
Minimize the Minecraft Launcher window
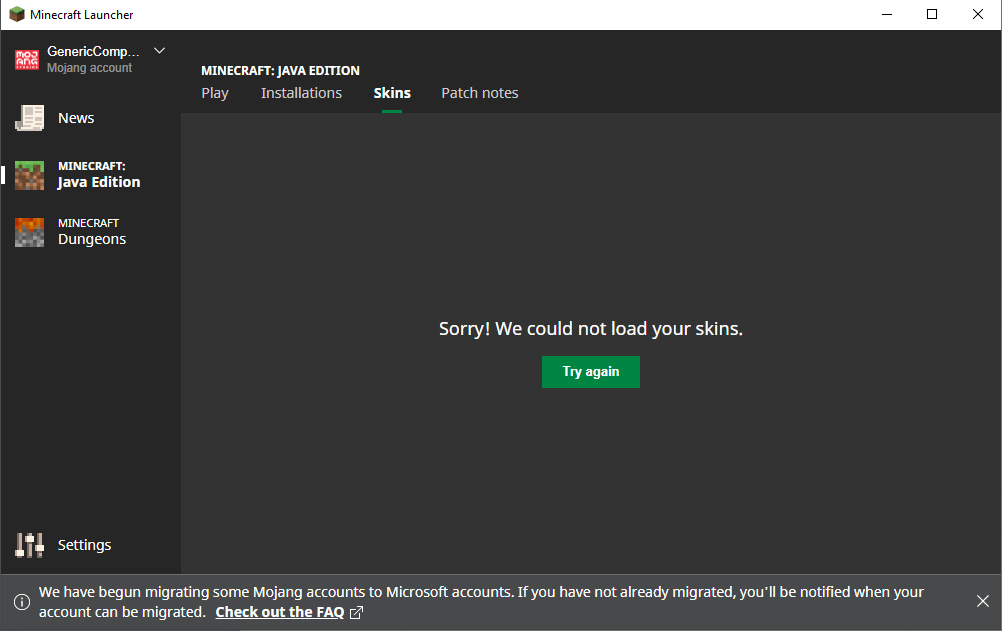click(887, 14)
